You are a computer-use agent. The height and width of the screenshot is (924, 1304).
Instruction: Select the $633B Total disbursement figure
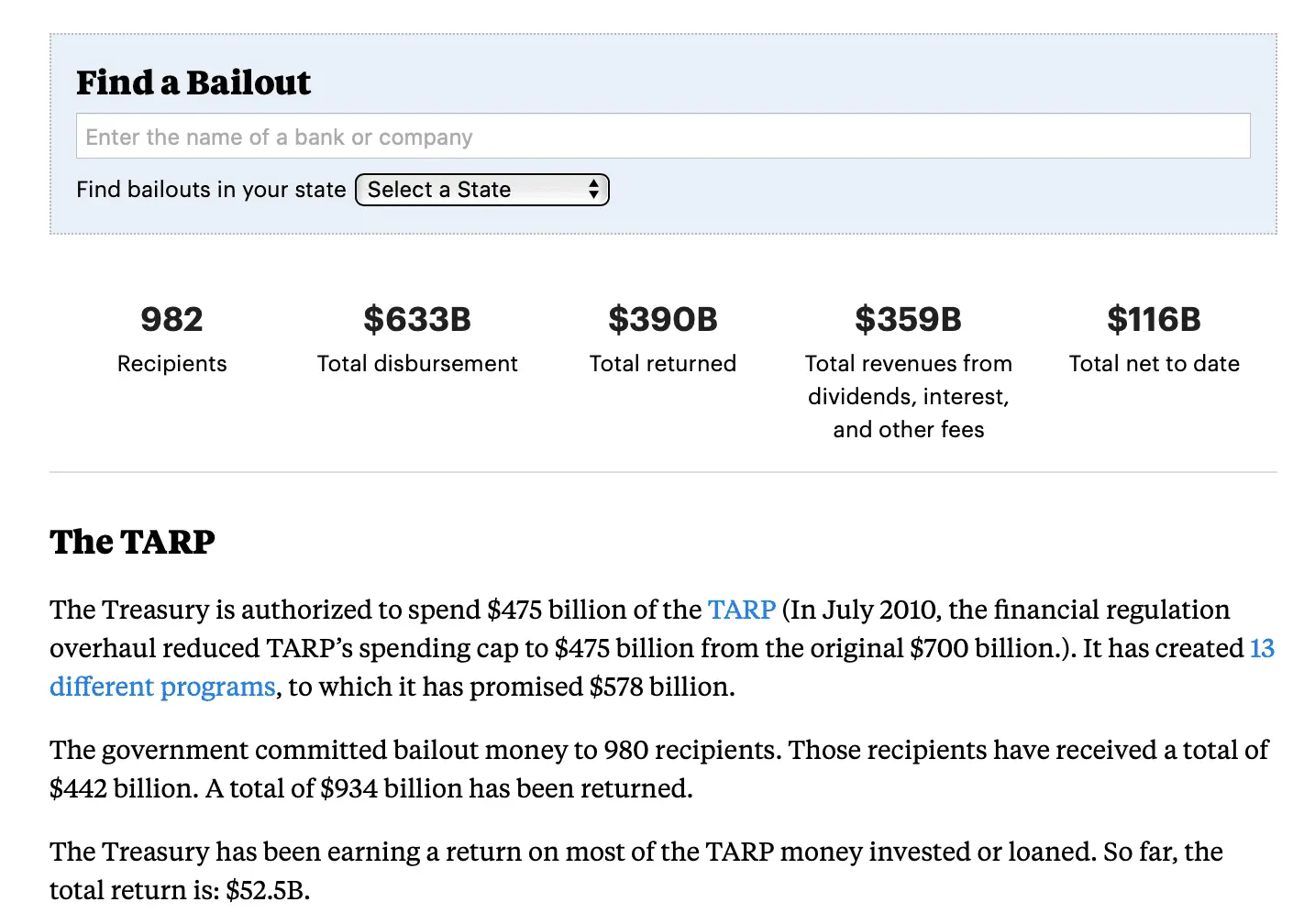417,320
